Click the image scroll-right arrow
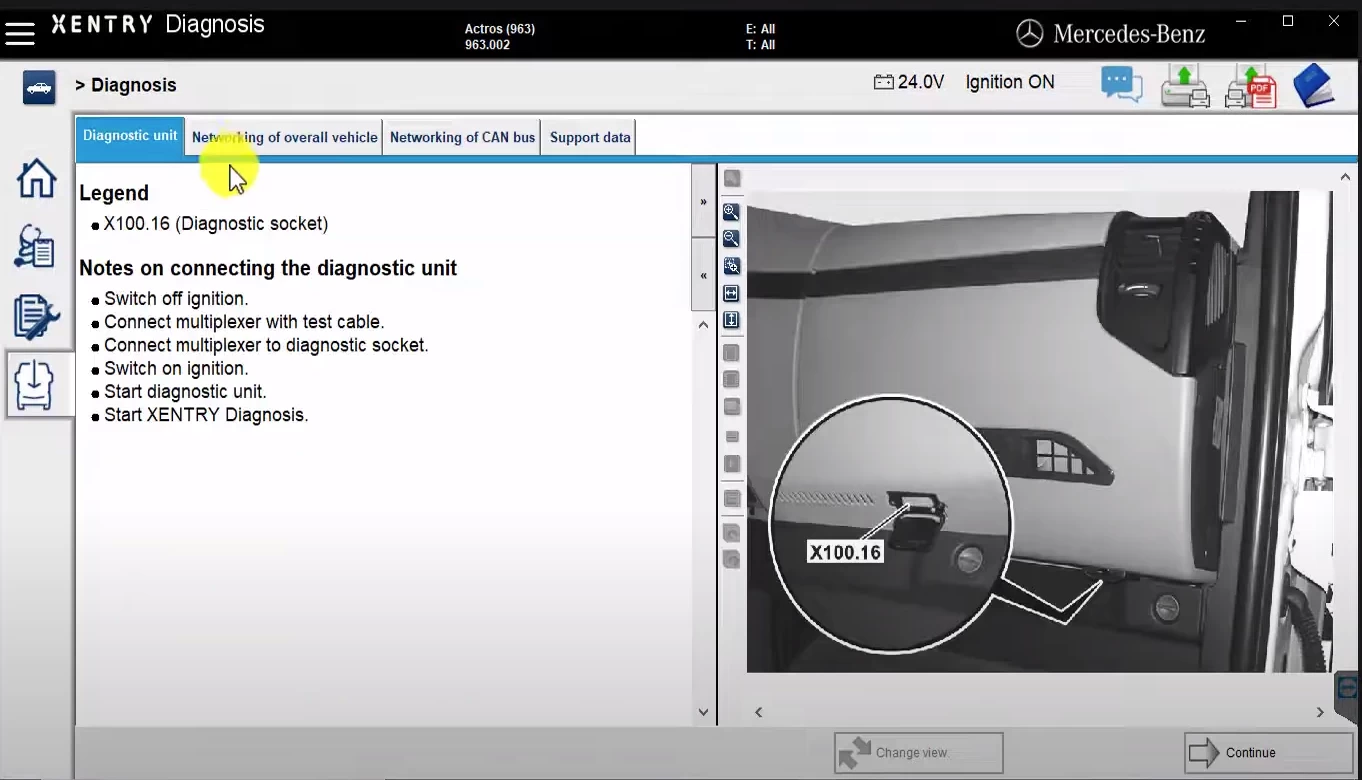This screenshot has height=780, width=1362. 1320,712
